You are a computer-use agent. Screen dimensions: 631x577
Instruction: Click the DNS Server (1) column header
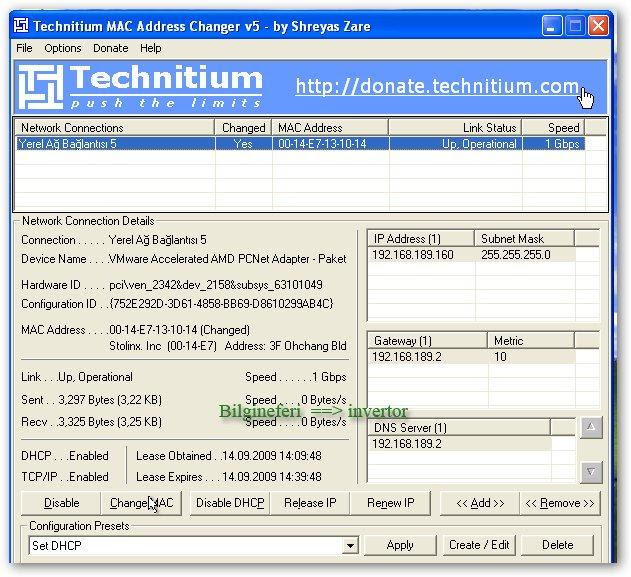click(459, 427)
